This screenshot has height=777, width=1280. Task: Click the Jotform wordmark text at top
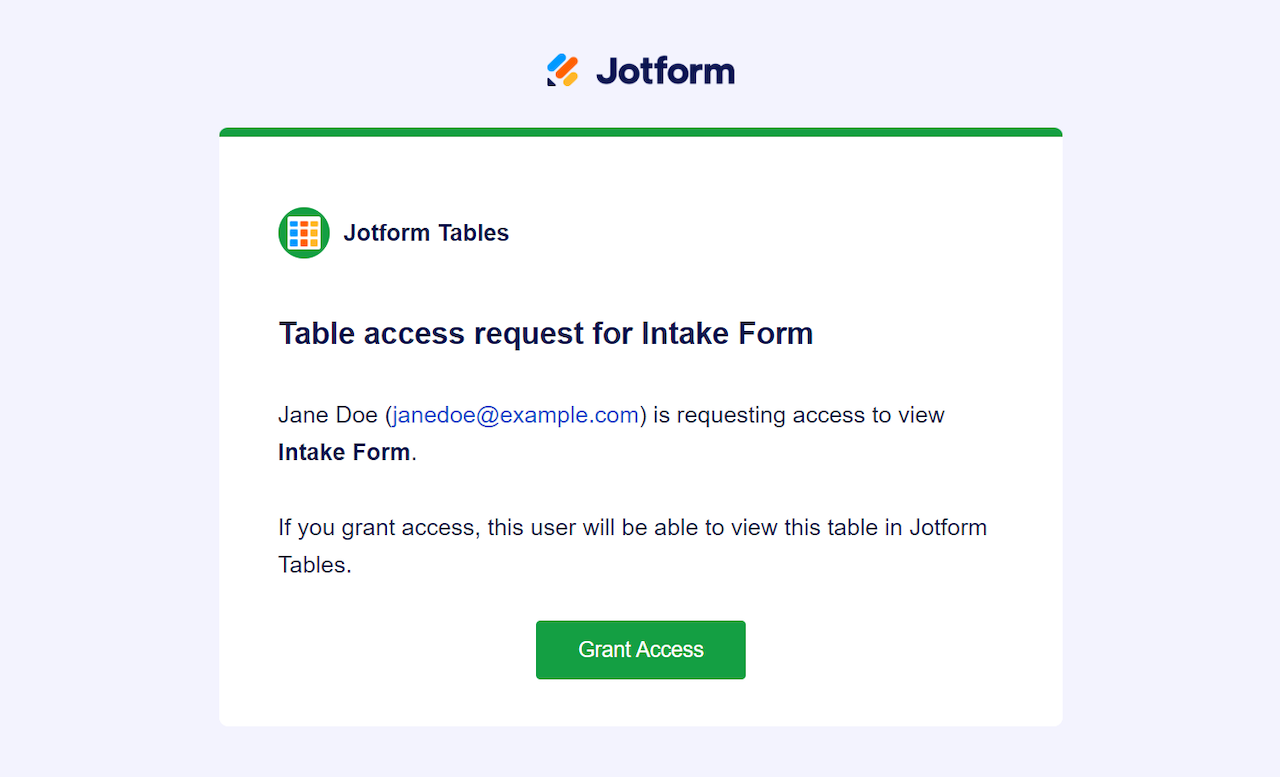pyautogui.click(x=665, y=71)
